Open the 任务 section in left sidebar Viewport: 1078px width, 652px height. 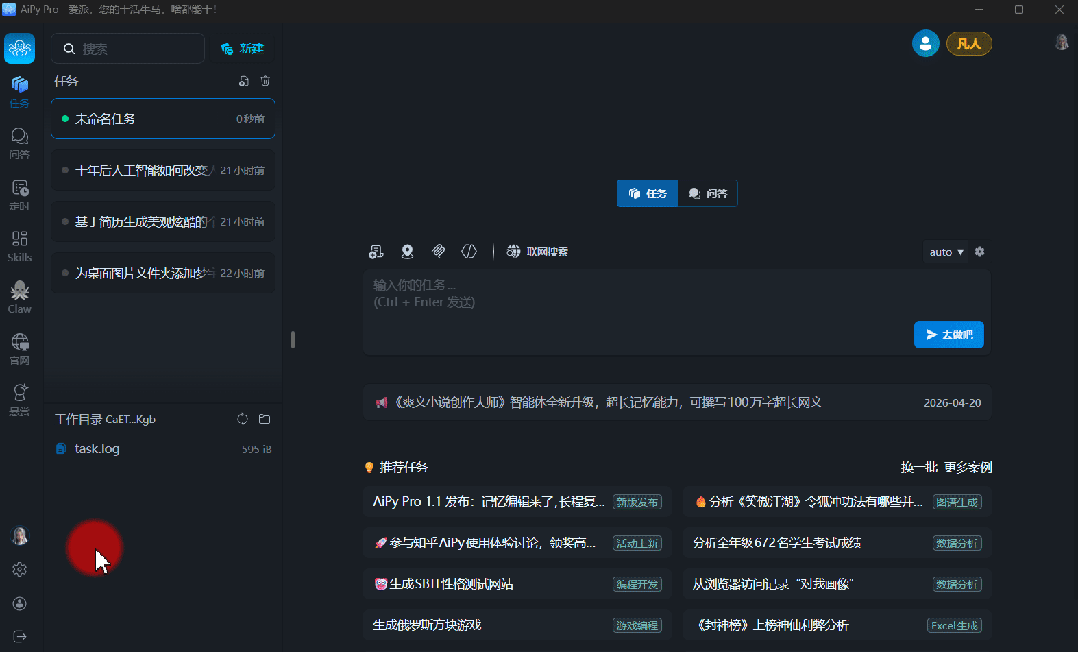click(x=19, y=92)
